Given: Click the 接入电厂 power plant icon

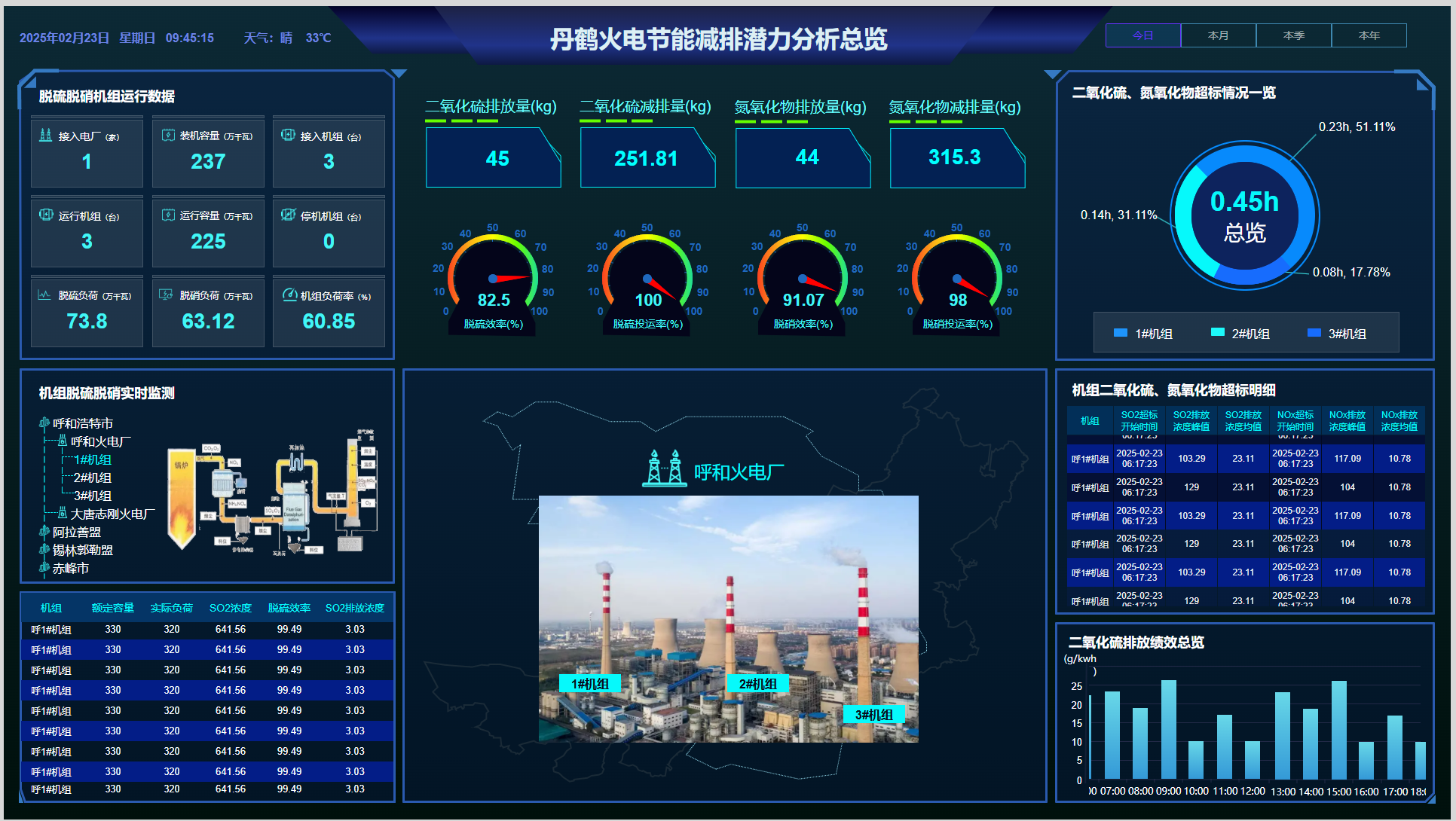Looking at the screenshot, I should point(45,136).
